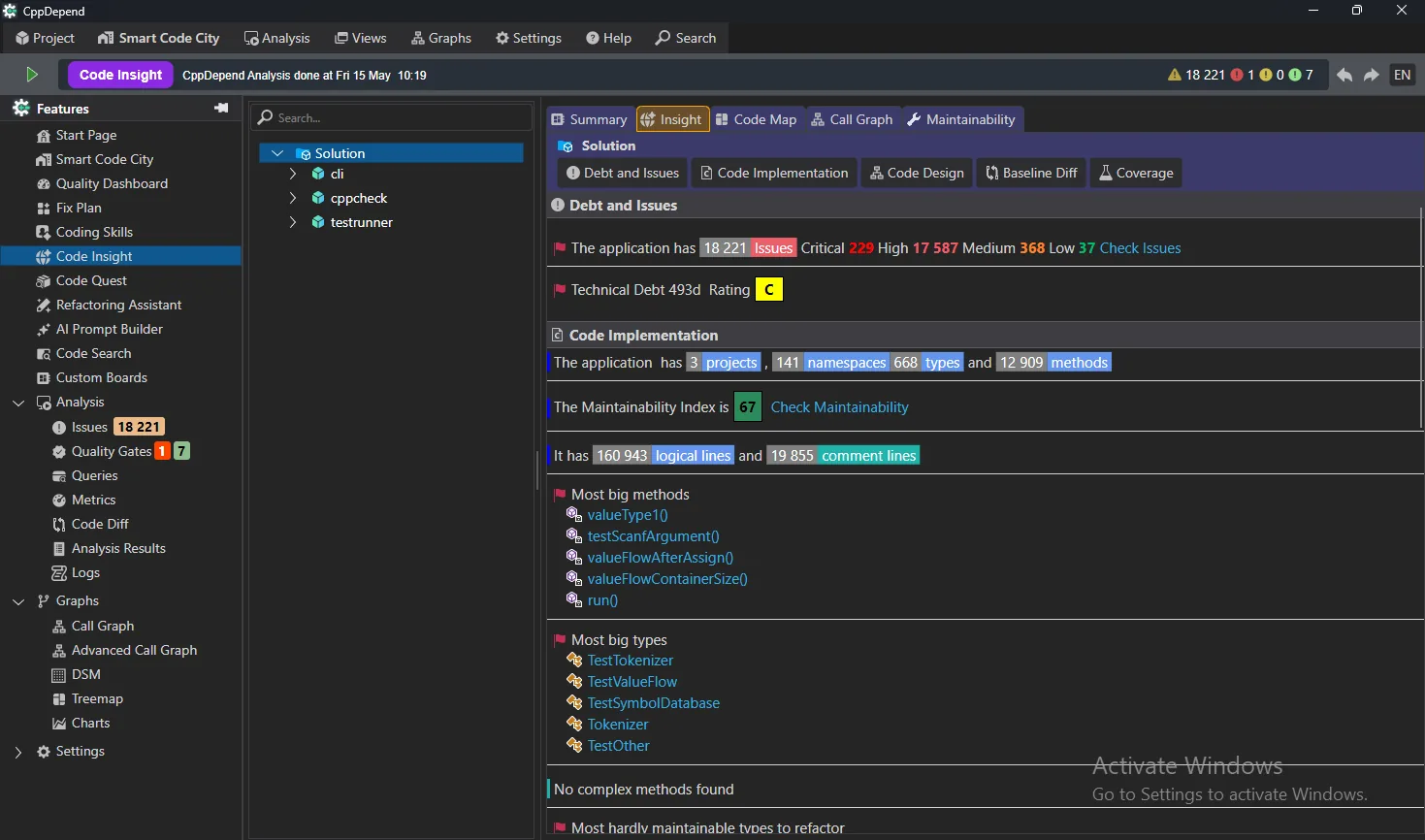
Task: Expand the Settings section in Features
Action: (18, 752)
